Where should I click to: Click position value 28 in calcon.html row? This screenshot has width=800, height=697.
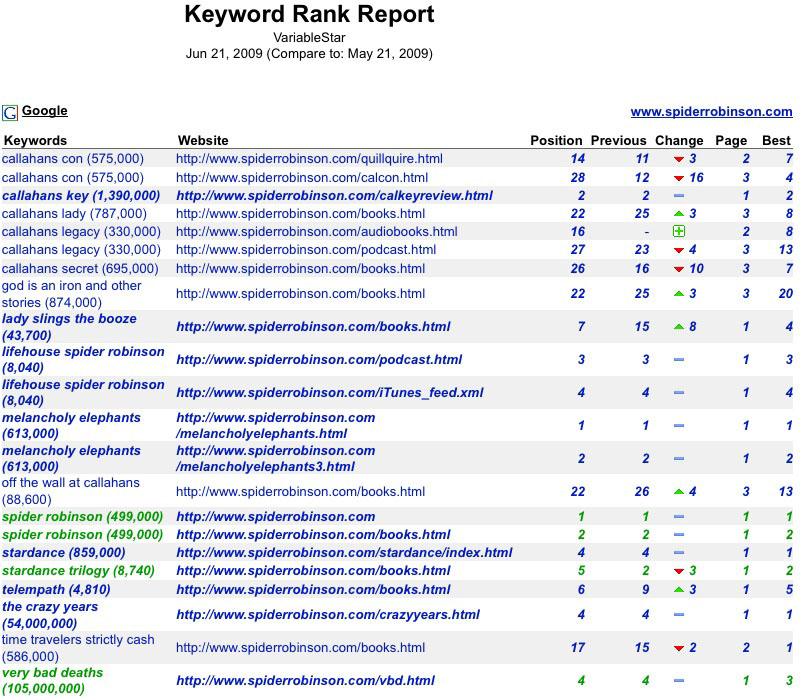tap(578, 178)
